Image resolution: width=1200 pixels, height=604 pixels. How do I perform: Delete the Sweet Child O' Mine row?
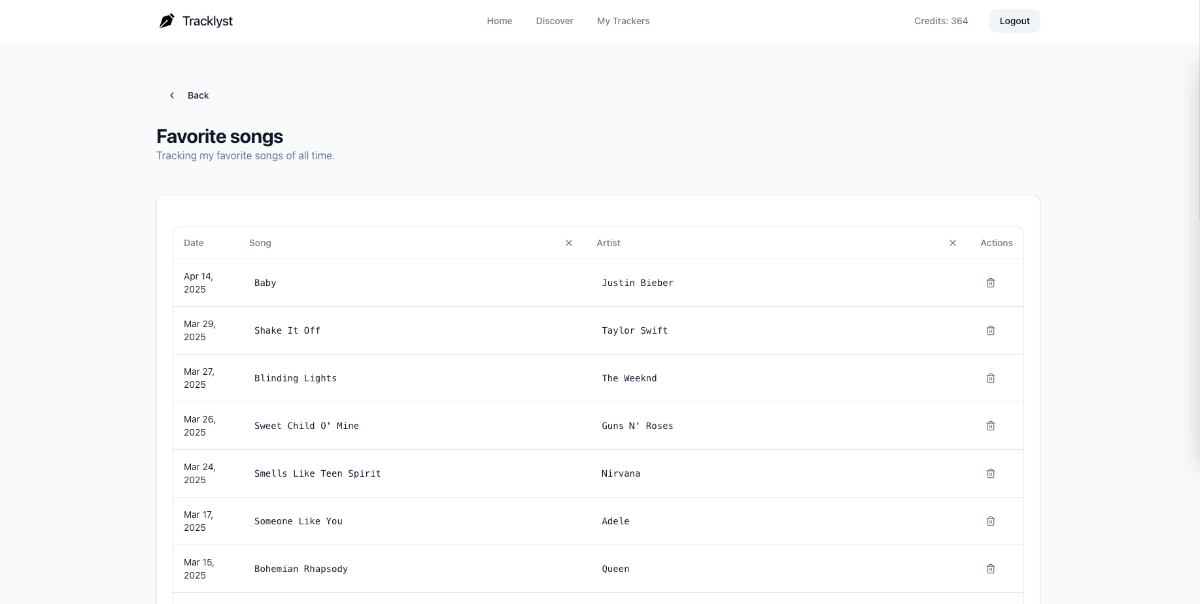coord(991,426)
